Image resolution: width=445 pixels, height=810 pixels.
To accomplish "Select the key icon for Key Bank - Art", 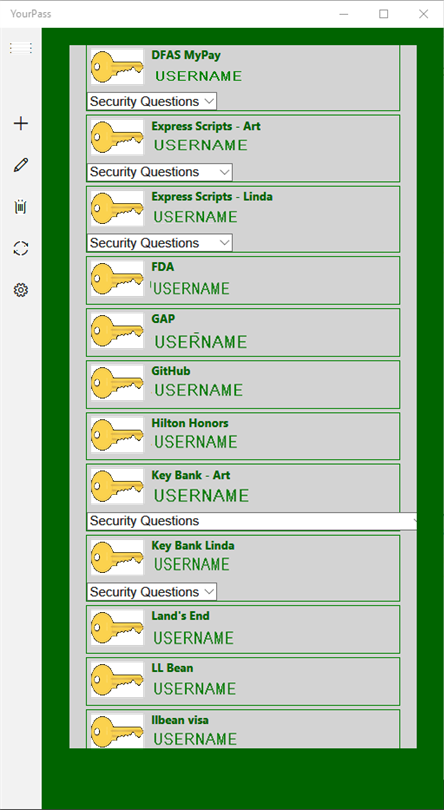I will [117, 487].
